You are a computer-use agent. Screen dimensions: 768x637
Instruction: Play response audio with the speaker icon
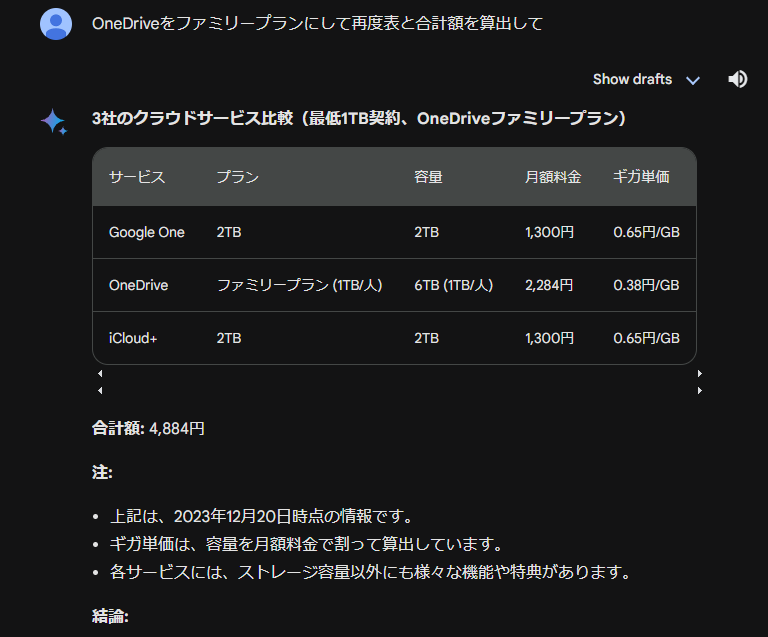click(737, 79)
